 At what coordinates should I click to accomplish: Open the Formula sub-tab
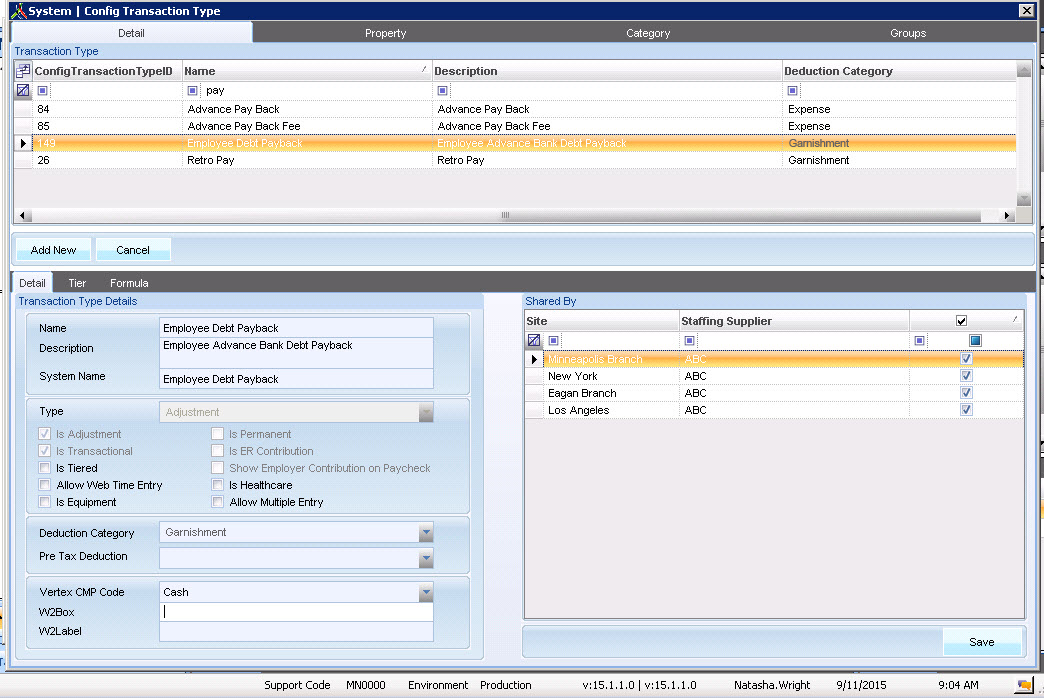pyautogui.click(x=129, y=283)
